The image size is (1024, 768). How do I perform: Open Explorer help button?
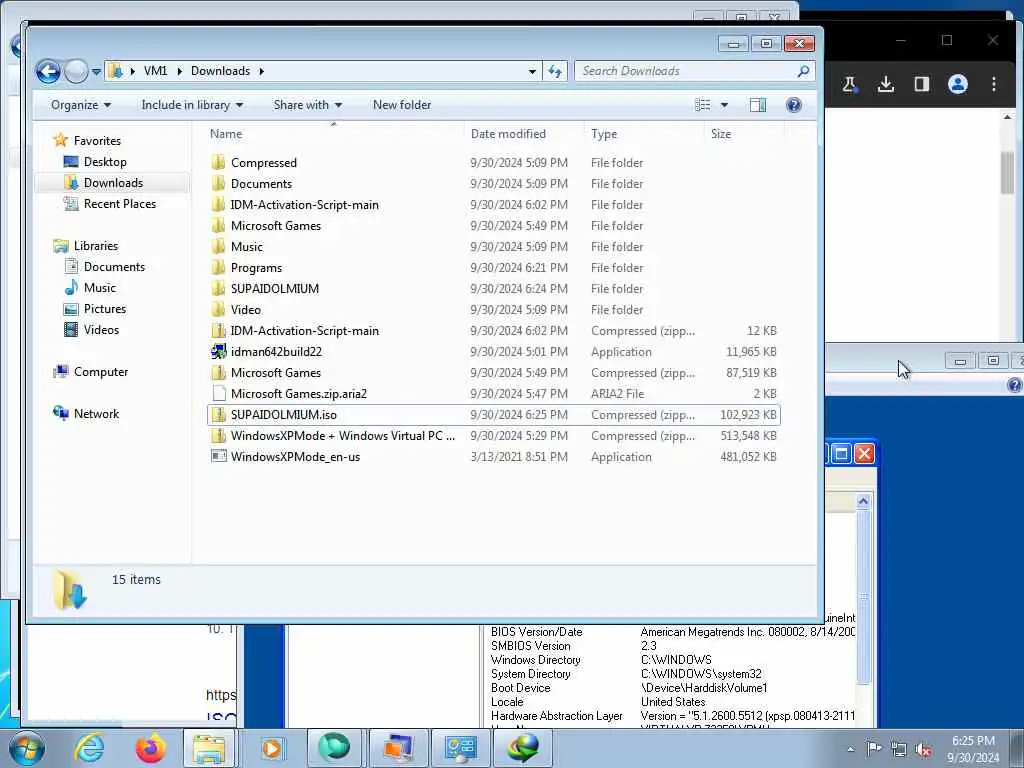coord(793,105)
